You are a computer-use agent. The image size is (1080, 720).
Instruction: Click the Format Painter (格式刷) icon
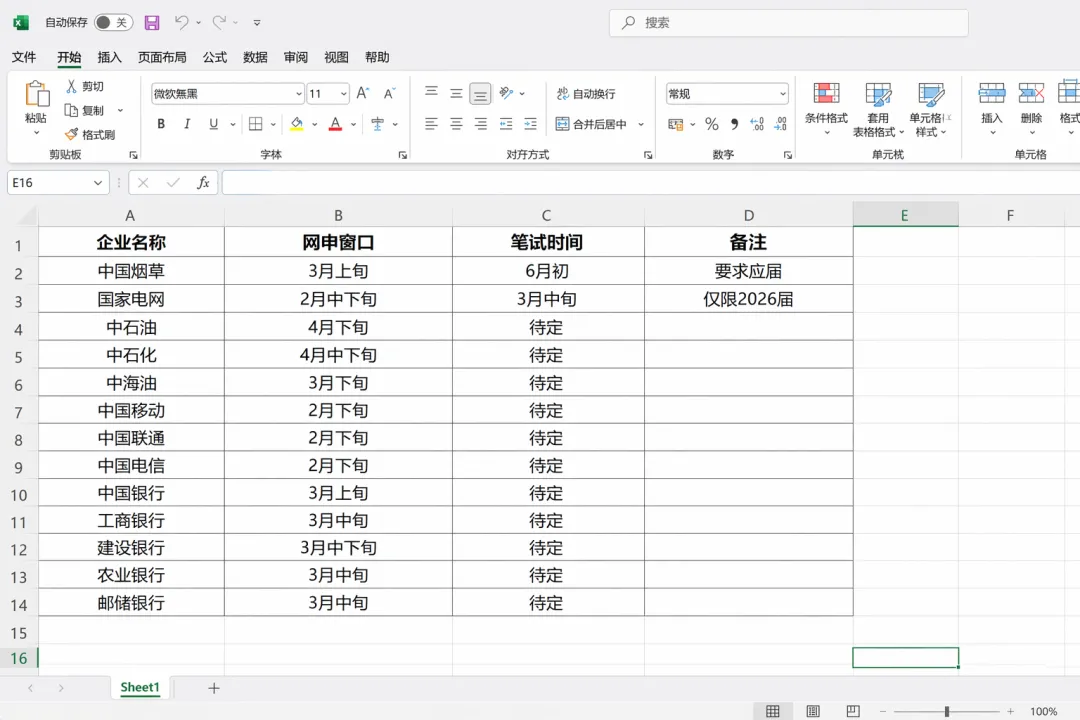[71, 134]
